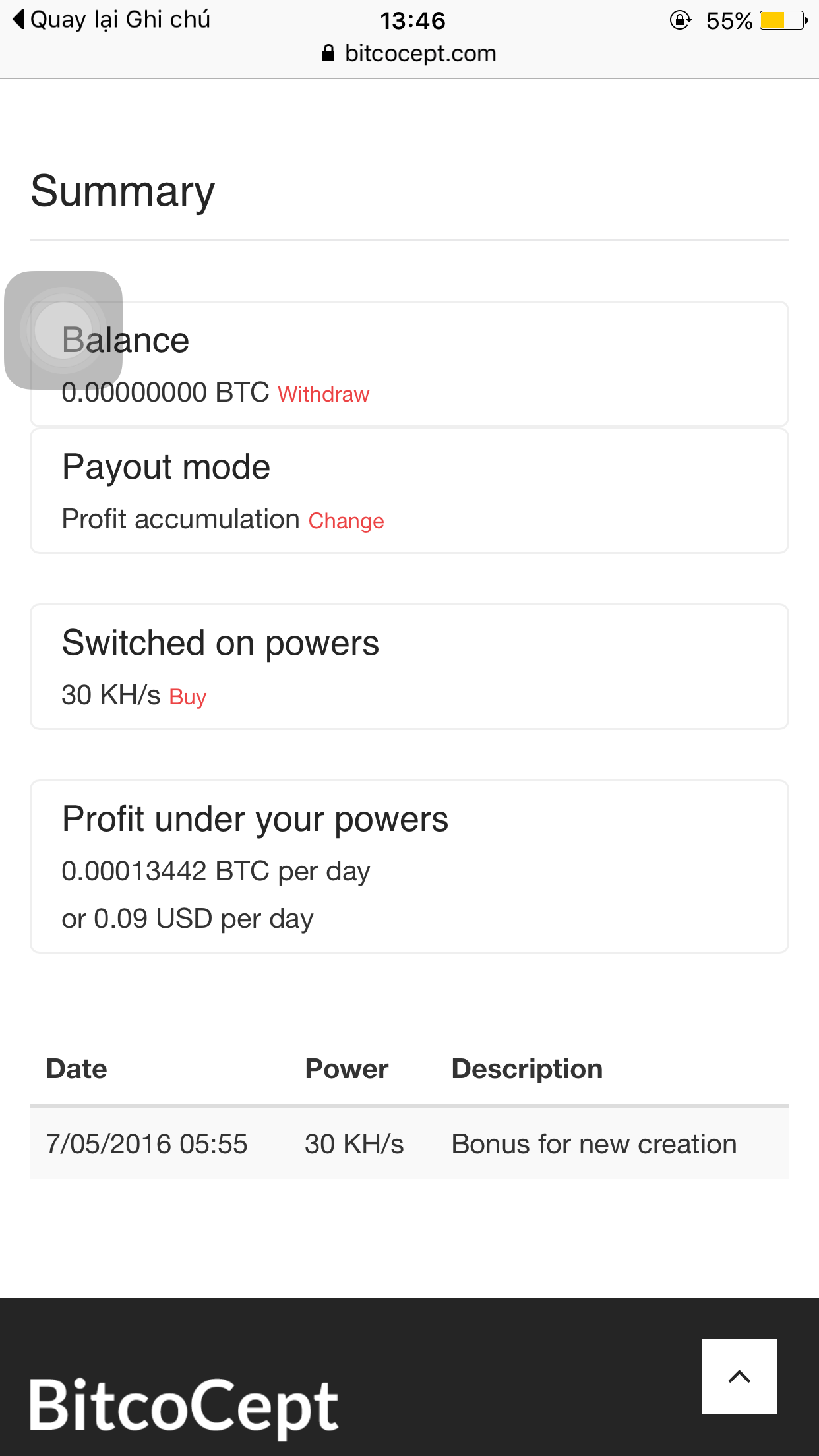
Task: Click the red Withdraw link
Action: point(323,394)
